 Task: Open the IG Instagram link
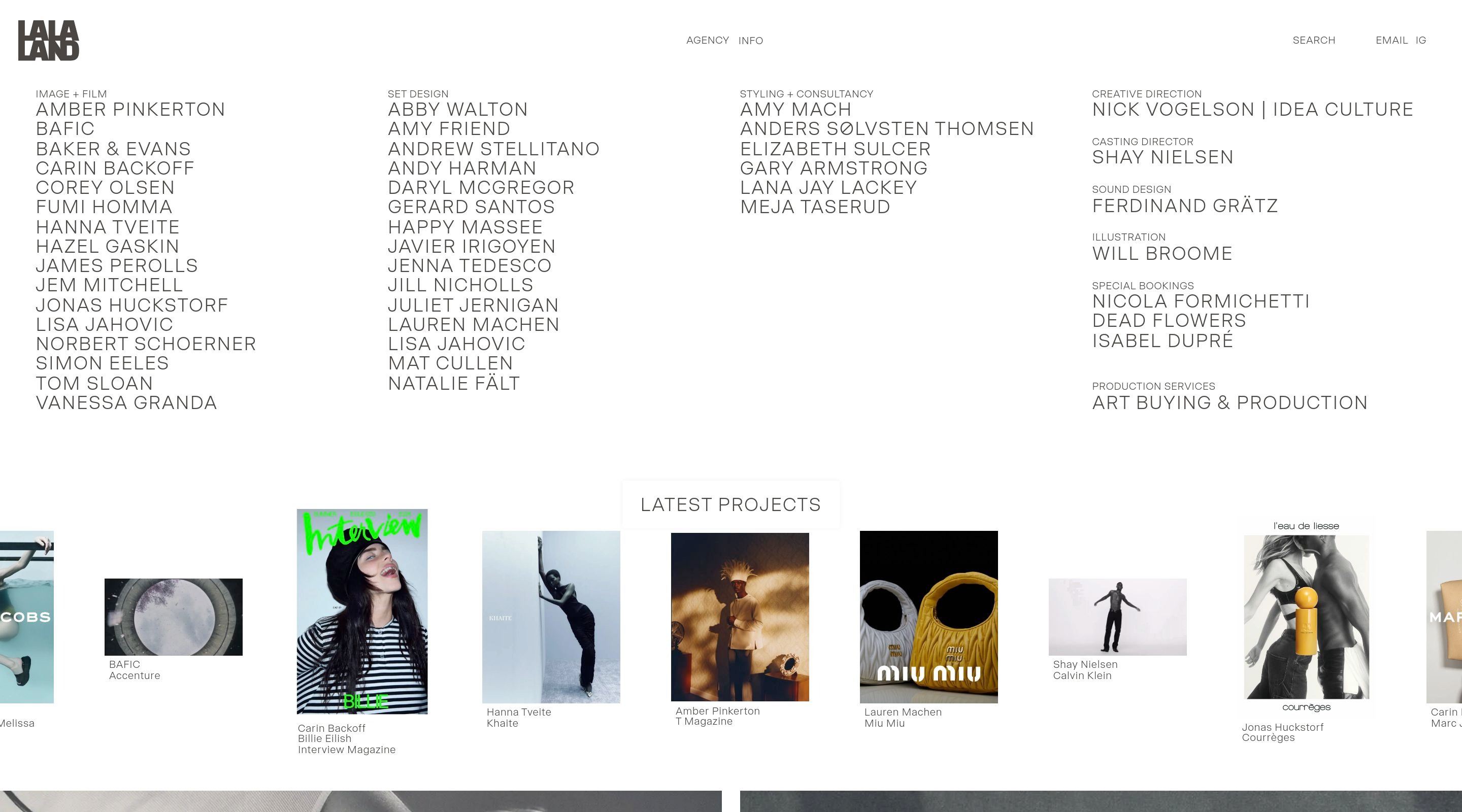[x=1420, y=40]
